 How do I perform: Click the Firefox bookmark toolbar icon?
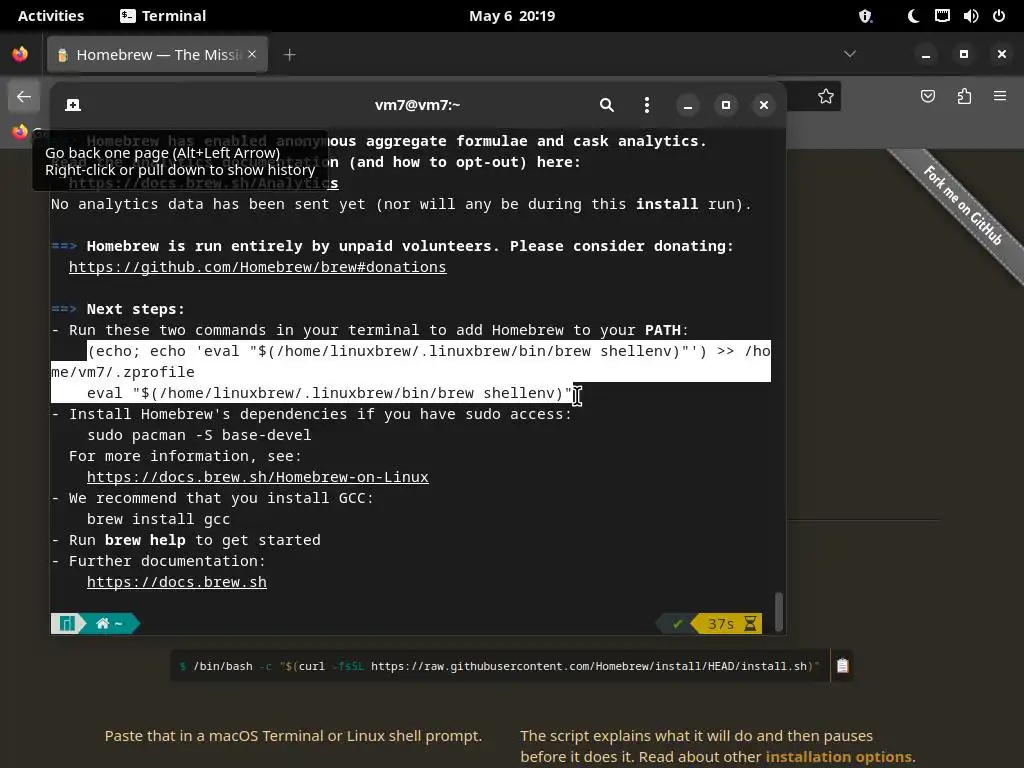(x=20, y=132)
